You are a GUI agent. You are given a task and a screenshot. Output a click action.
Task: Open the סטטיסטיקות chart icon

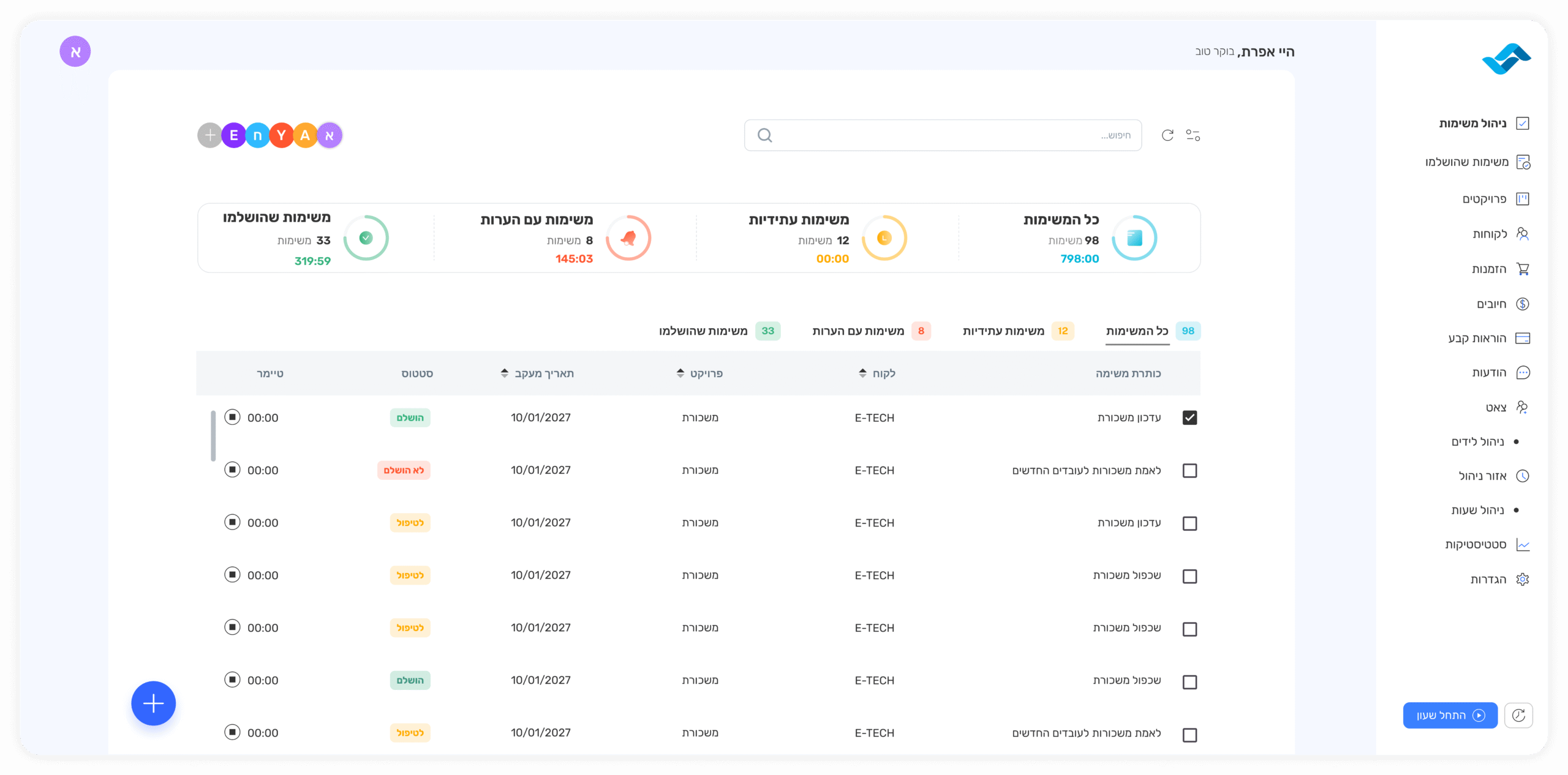pos(1523,545)
